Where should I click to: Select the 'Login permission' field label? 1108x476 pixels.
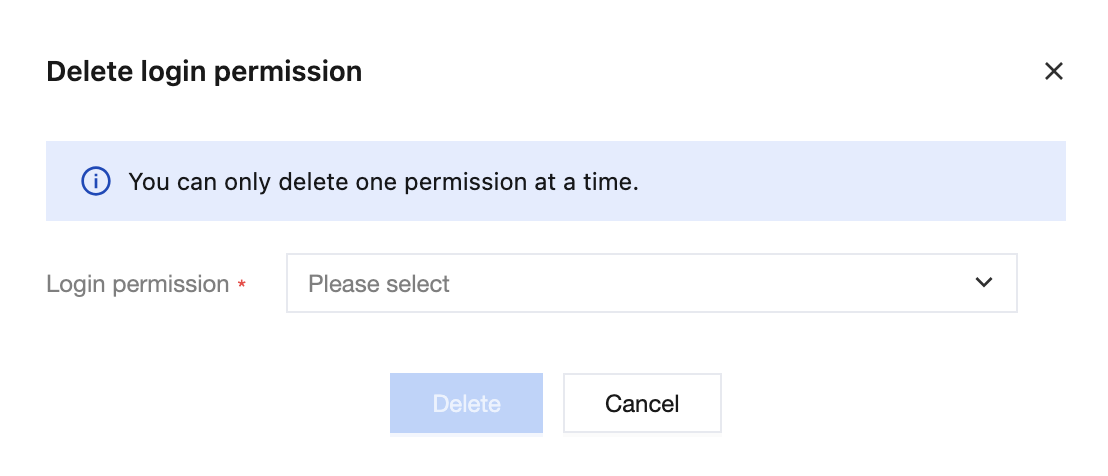[x=138, y=284]
